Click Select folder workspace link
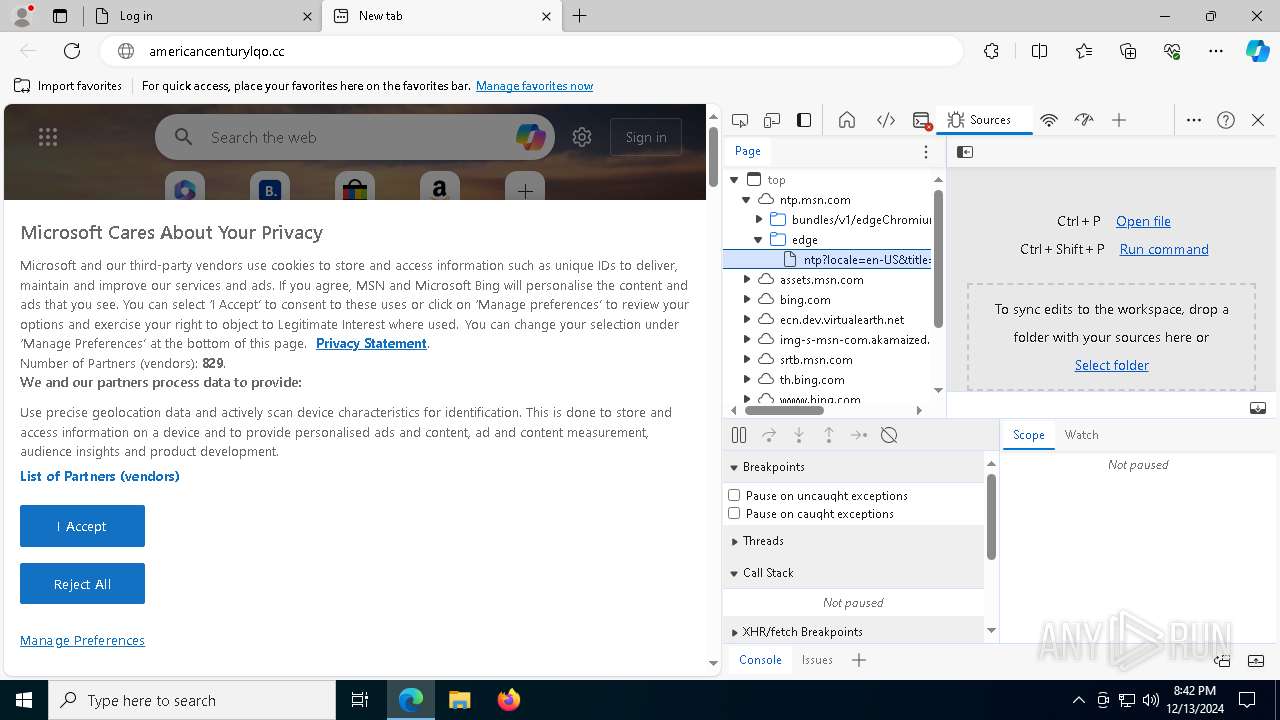 [1111, 365]
